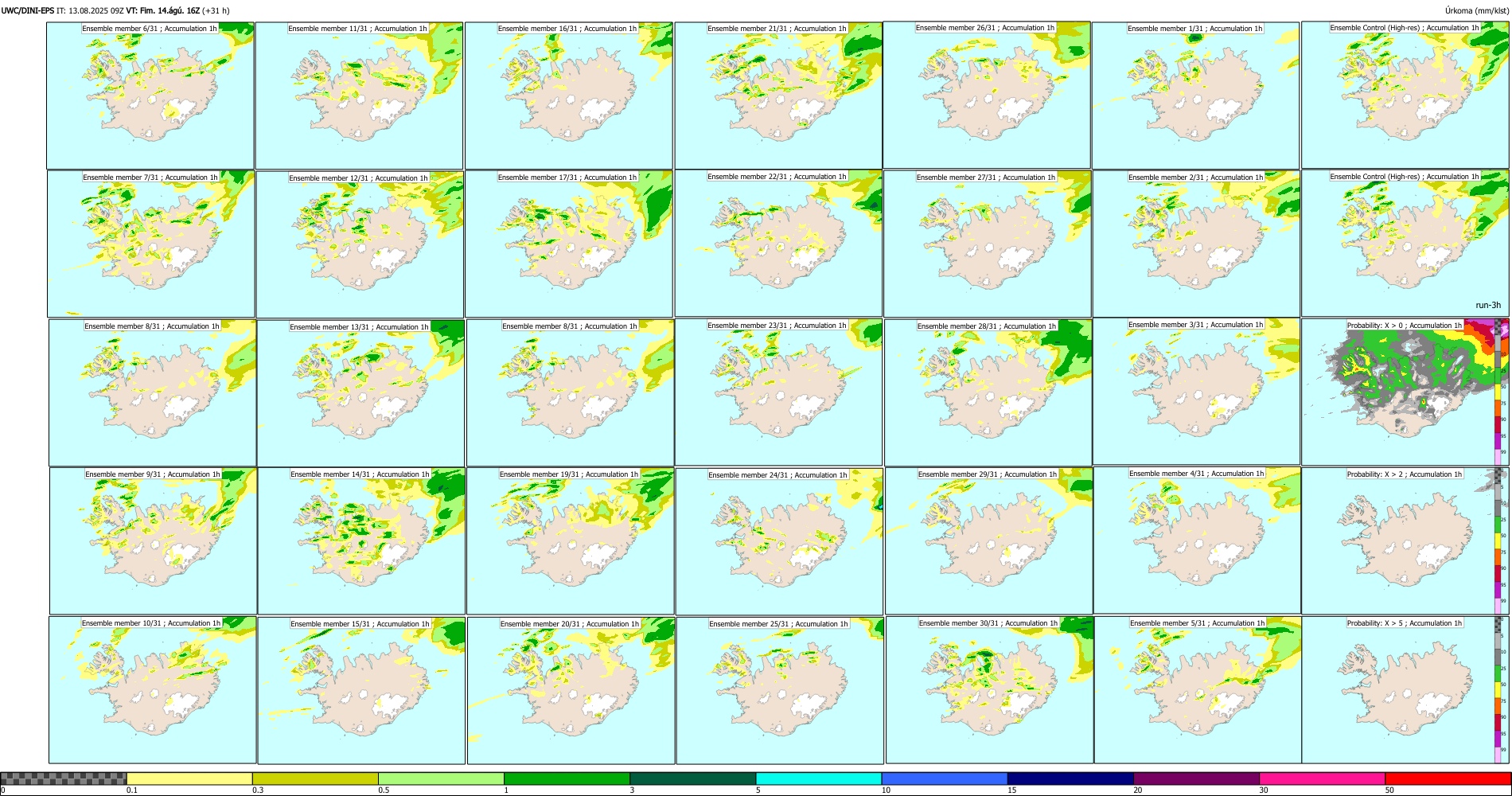Click the 'UWC/DINI-EPS' header title

(28, 10)
